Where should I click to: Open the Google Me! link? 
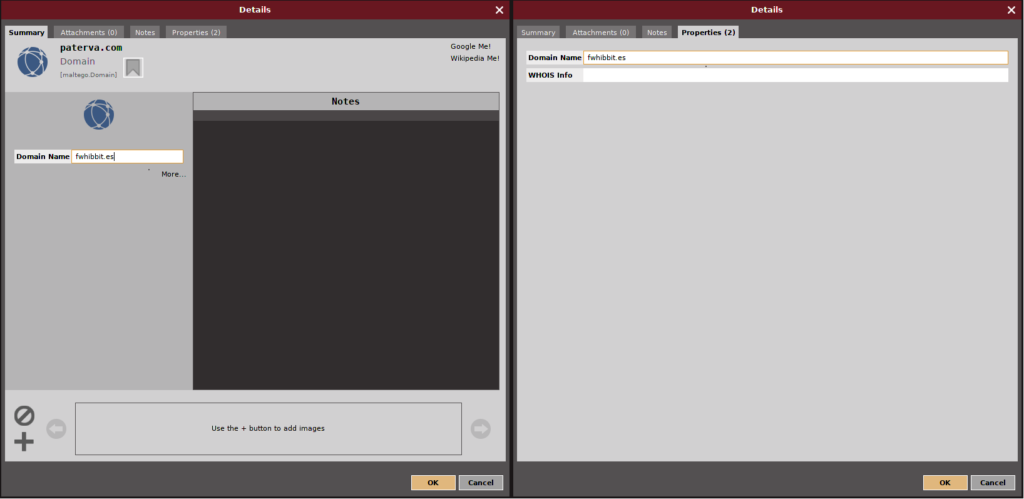click(x=470, y=46)
